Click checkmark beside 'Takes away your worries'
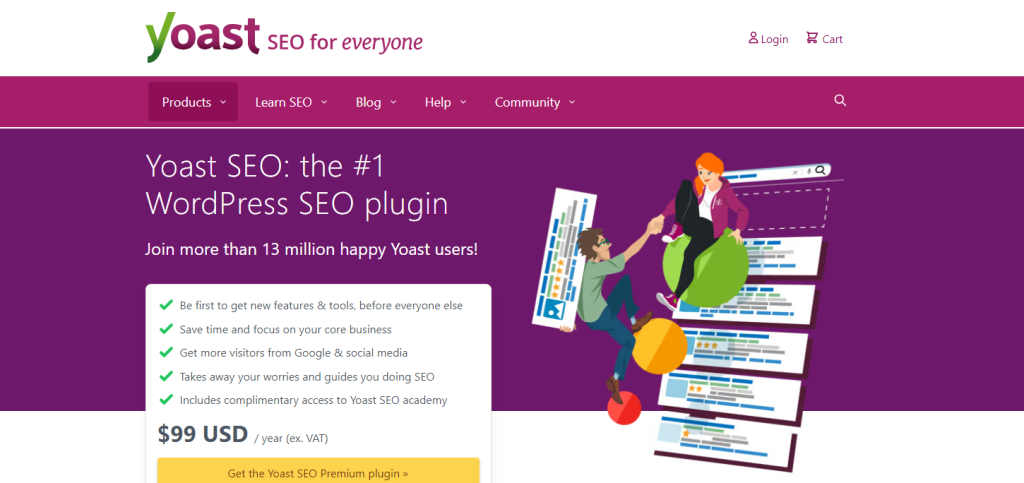 (x=167, y=376)
